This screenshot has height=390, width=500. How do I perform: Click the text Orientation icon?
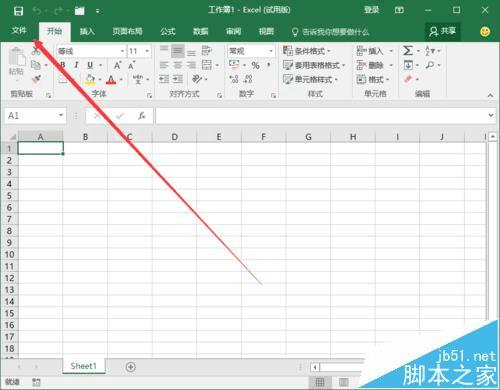click(197, 79)
